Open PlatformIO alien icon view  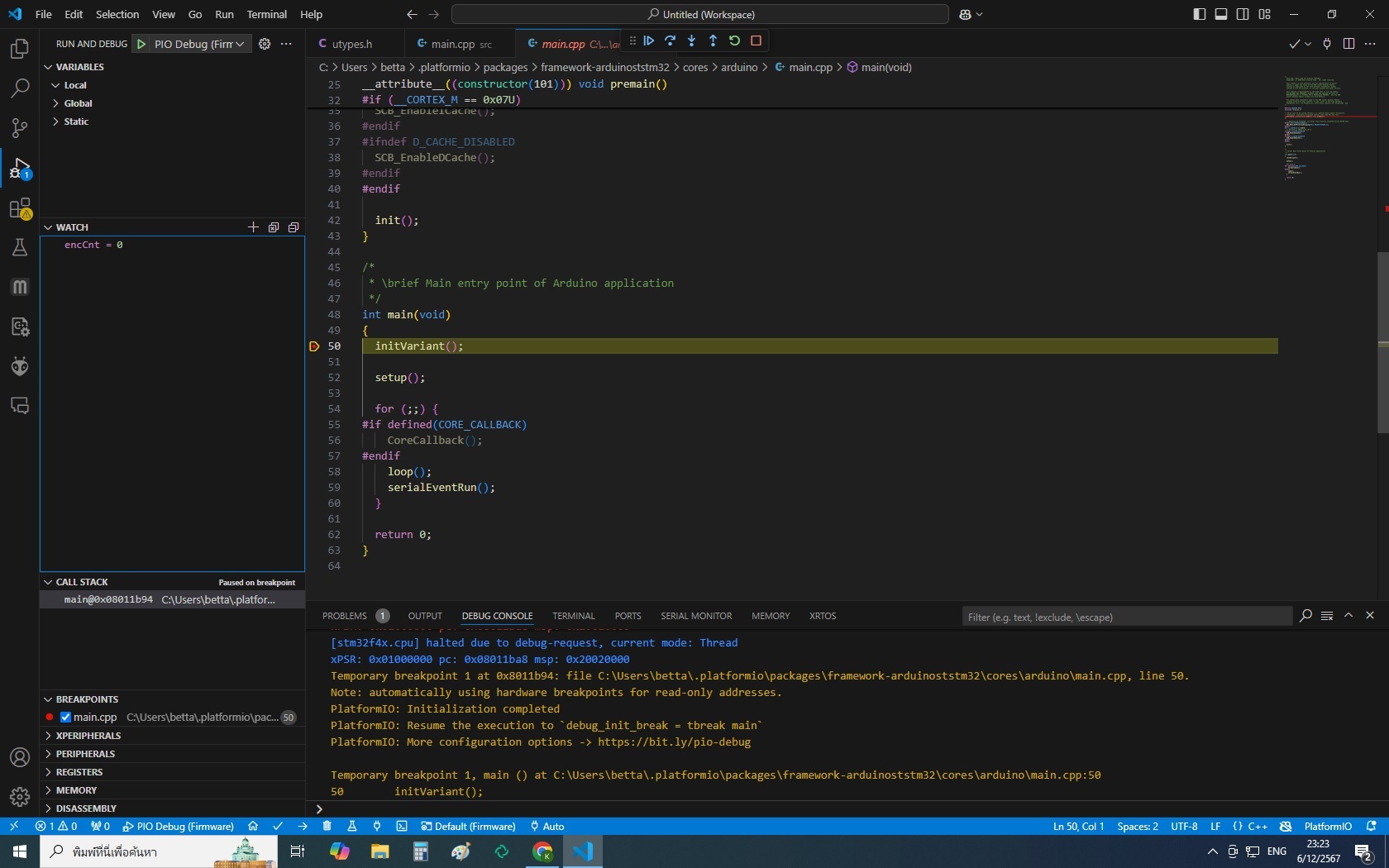click(20, 366)
